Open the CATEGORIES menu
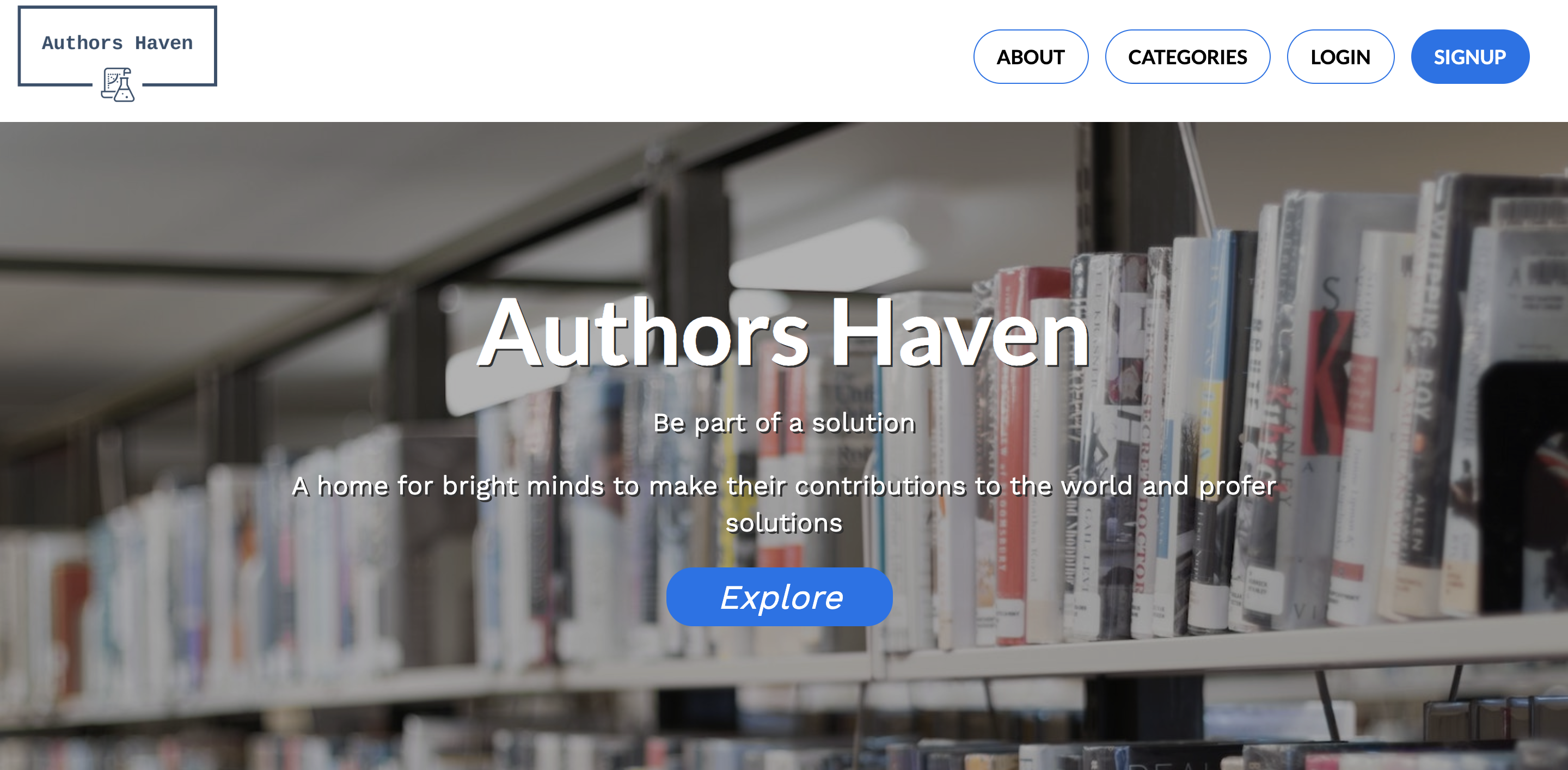 point(1187,57)
